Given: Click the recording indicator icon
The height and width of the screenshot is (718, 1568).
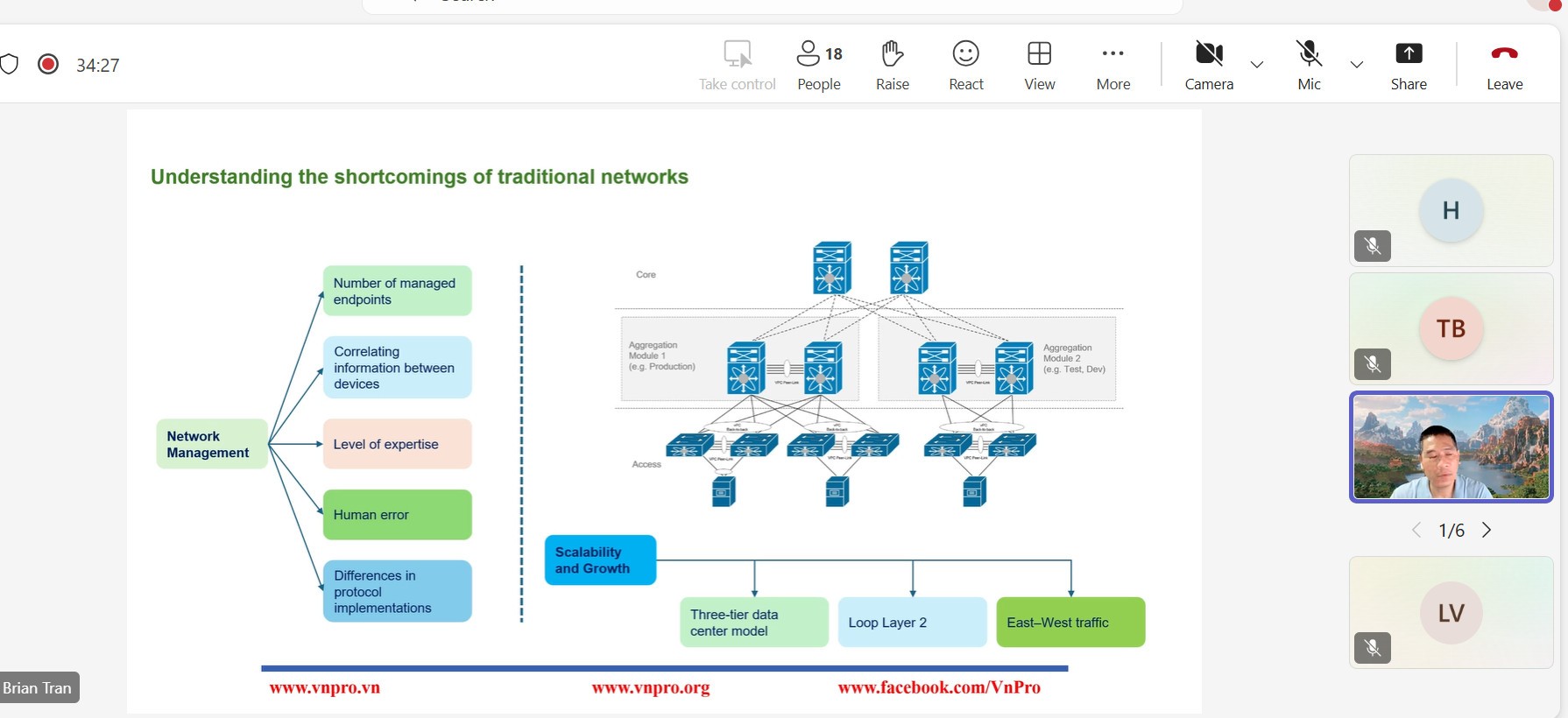Looking at the screenshot, I should tap(48, 64).
